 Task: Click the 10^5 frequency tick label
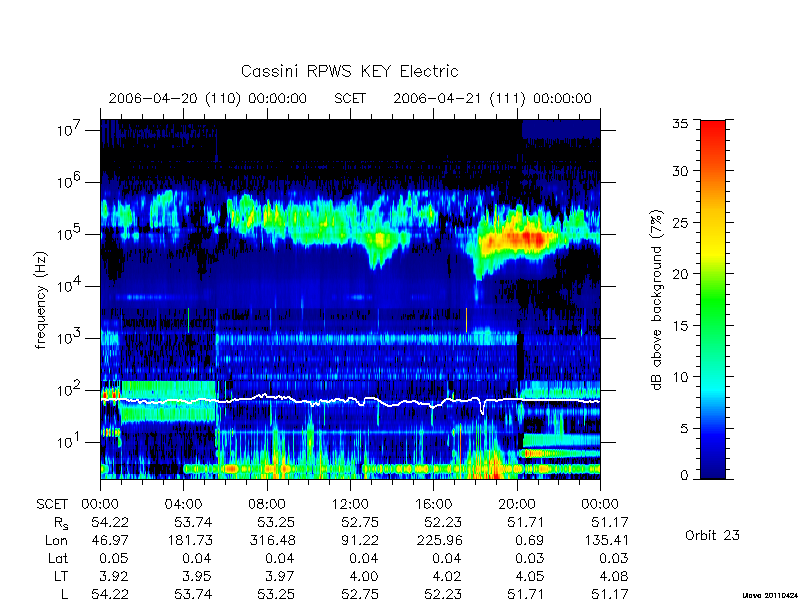[x=70, y=233]
